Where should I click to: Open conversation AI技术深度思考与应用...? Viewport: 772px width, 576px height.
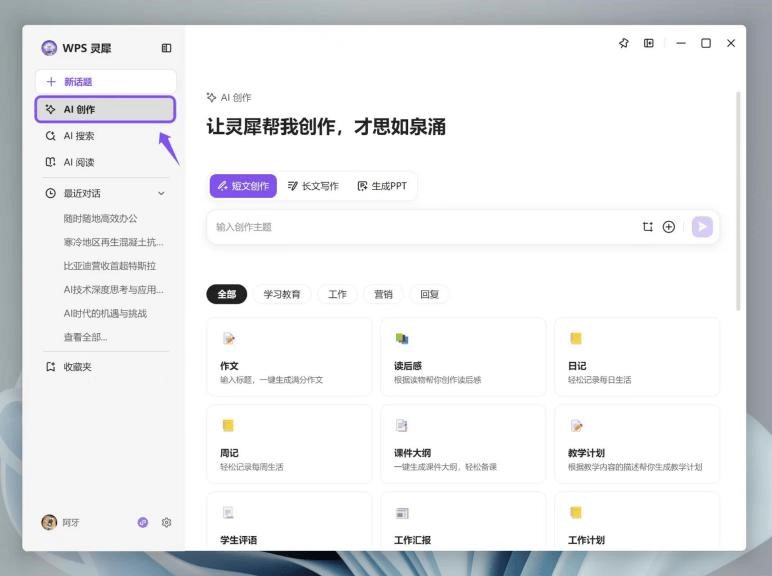point(113,289)
